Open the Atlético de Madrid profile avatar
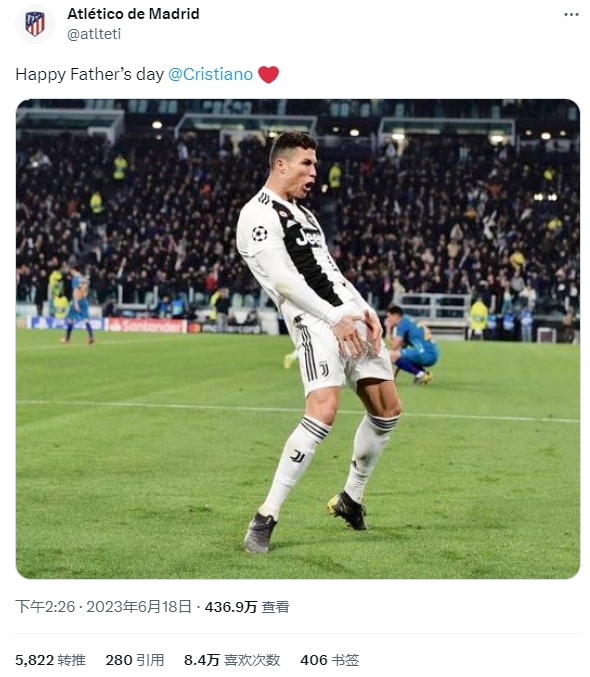The width and height of the screenshot is (590, 677). (35, 24)
